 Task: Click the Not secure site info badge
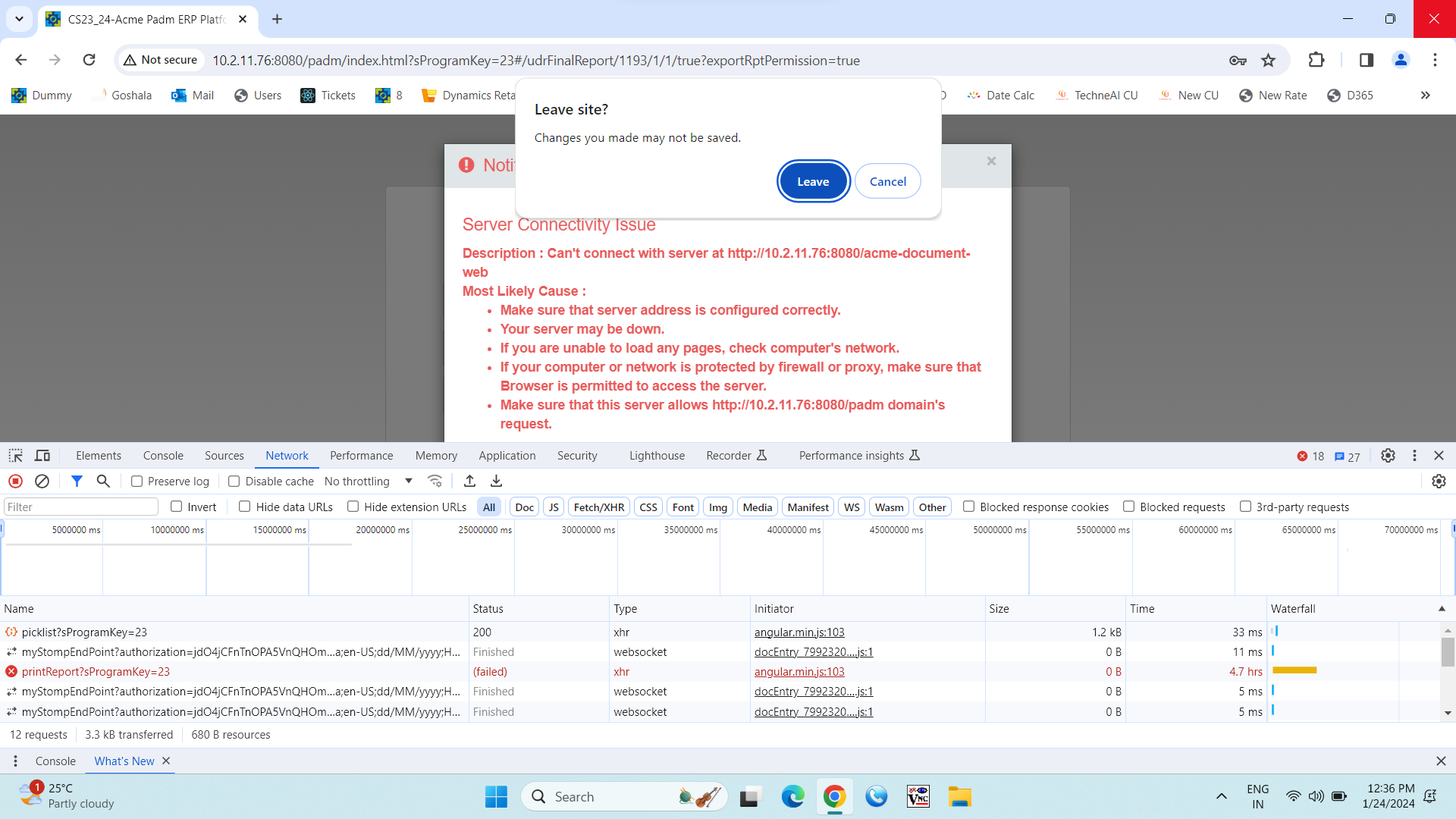(161, 60)
